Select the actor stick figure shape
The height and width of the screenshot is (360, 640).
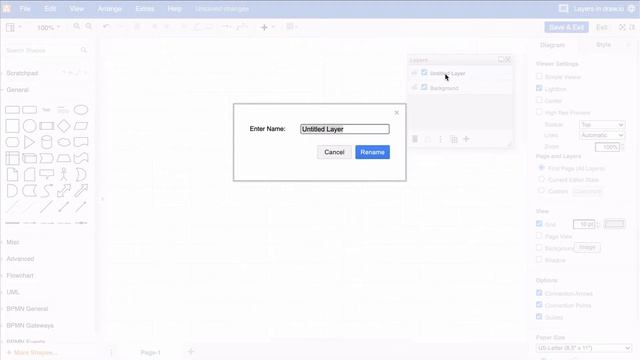[x=64, y=174]
